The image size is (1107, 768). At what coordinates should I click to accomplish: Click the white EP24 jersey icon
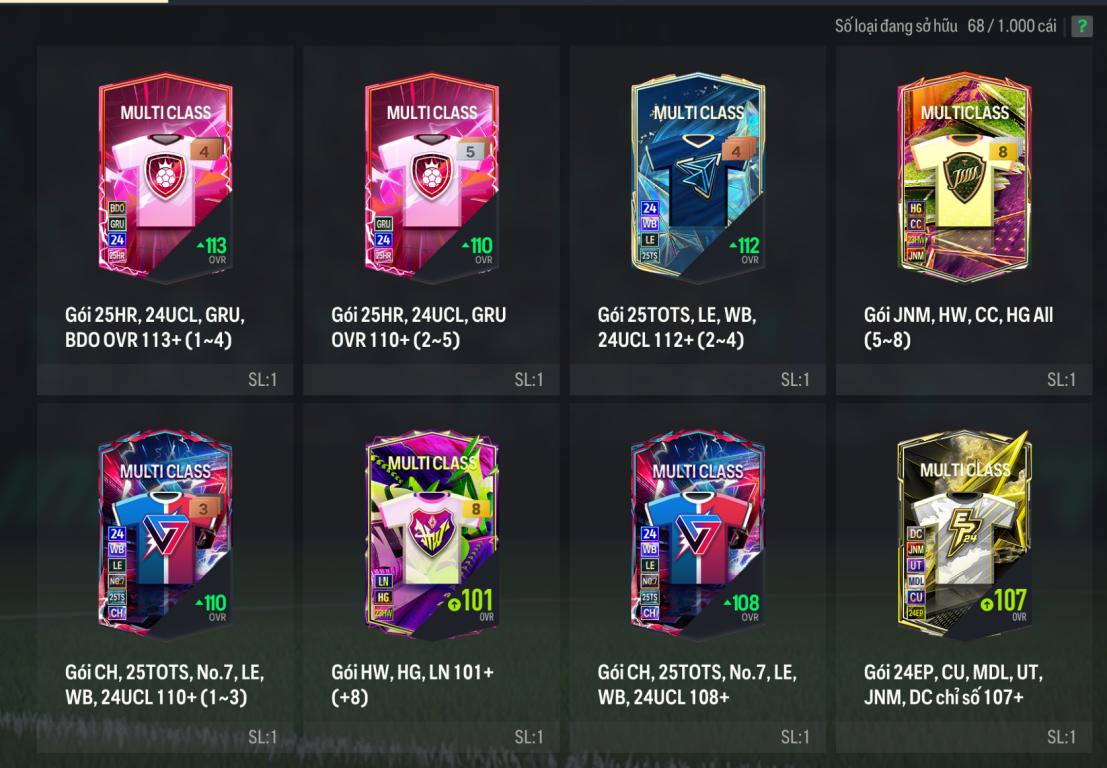click(x=965, y=538)
